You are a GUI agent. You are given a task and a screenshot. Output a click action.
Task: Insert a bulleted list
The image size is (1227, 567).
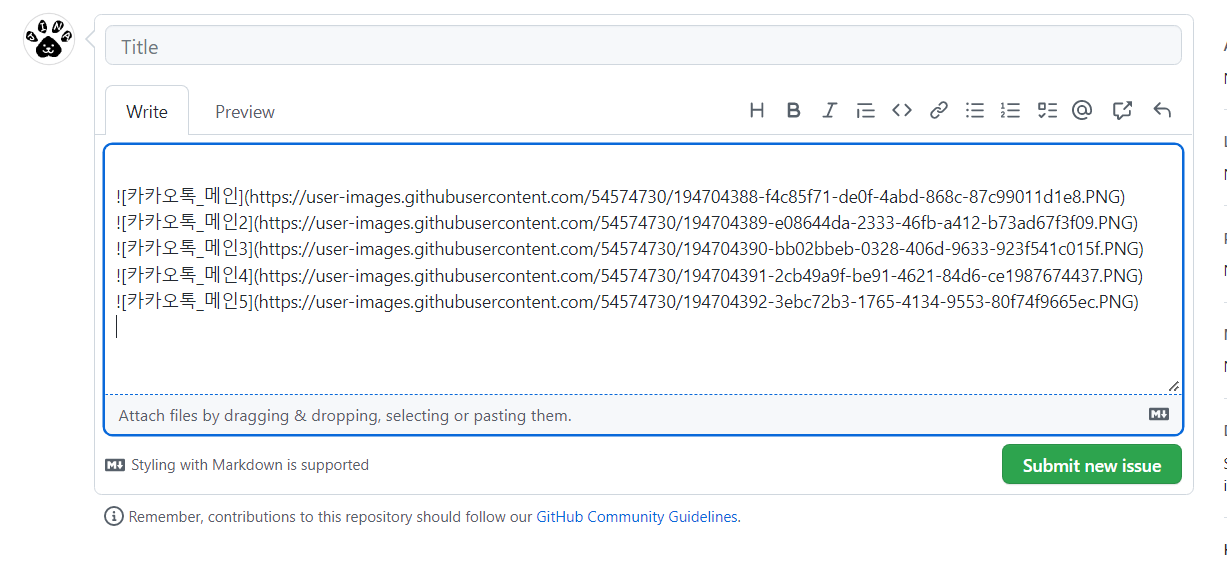tap(975, 111)
